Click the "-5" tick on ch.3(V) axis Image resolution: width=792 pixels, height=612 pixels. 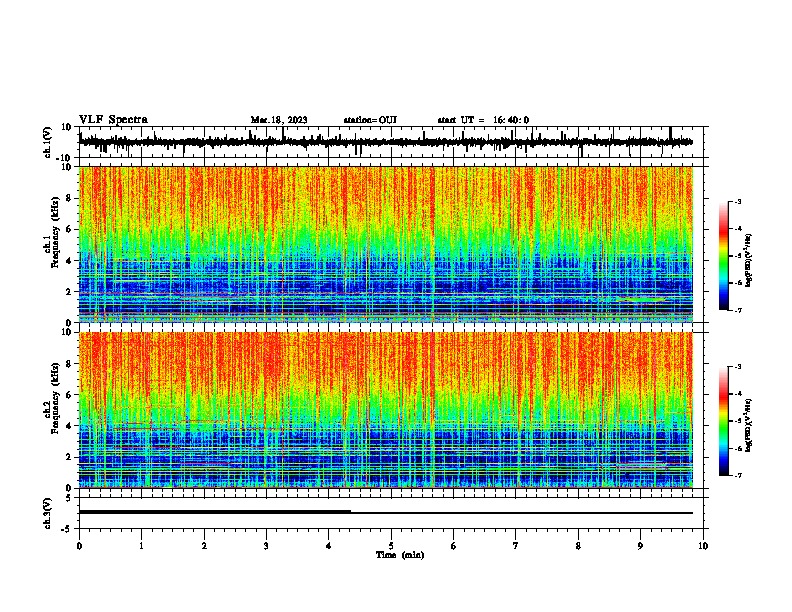pos(68,529)
